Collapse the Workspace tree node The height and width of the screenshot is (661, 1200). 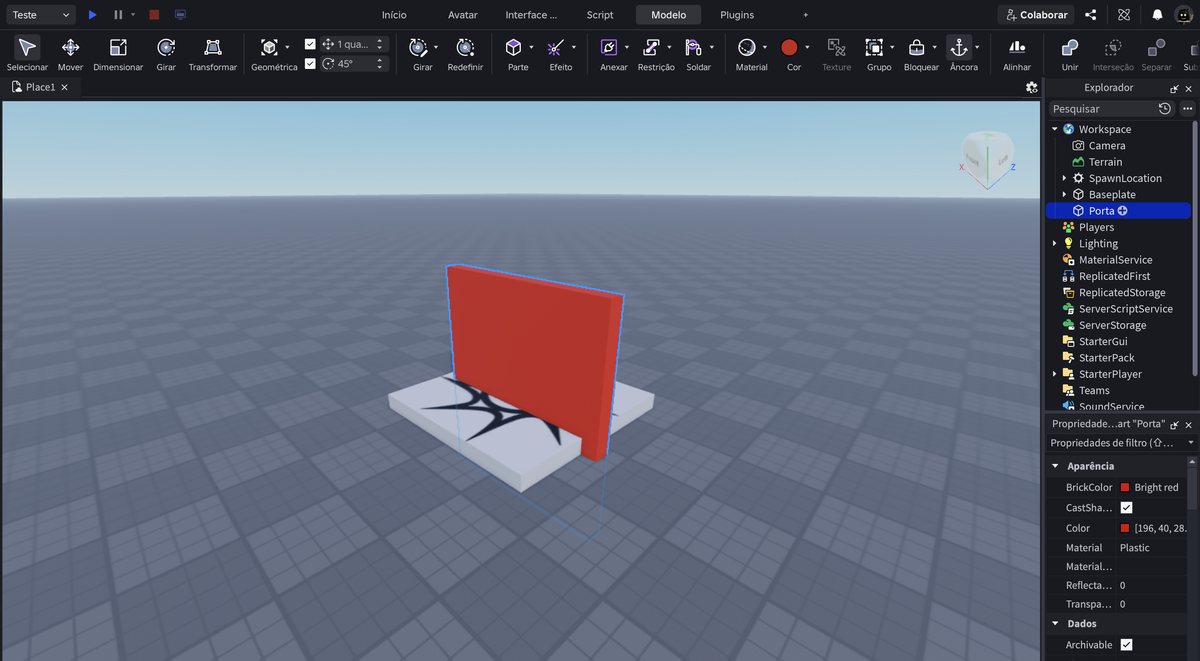coord(1054,129)
